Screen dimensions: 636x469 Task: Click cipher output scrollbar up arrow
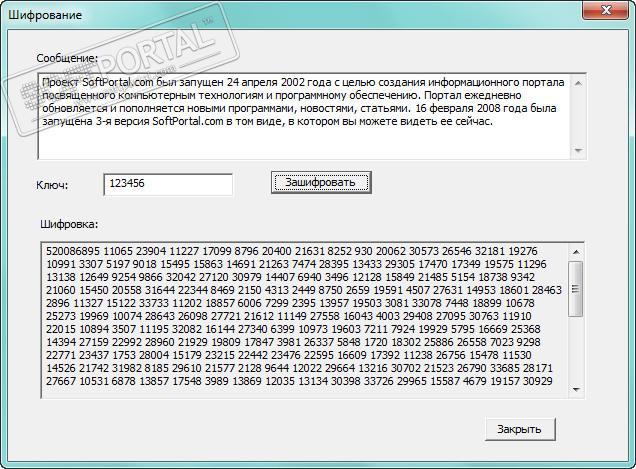point(576,252)
